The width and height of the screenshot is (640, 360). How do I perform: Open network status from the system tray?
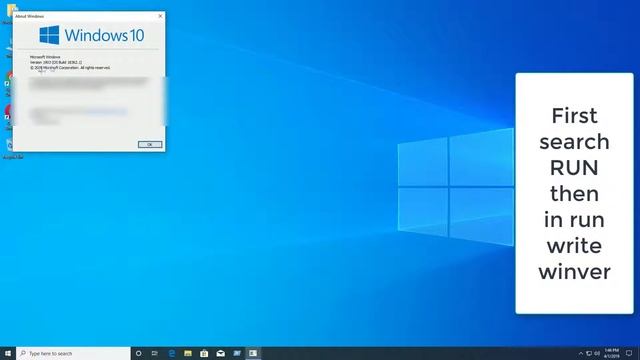pos(589,353)
